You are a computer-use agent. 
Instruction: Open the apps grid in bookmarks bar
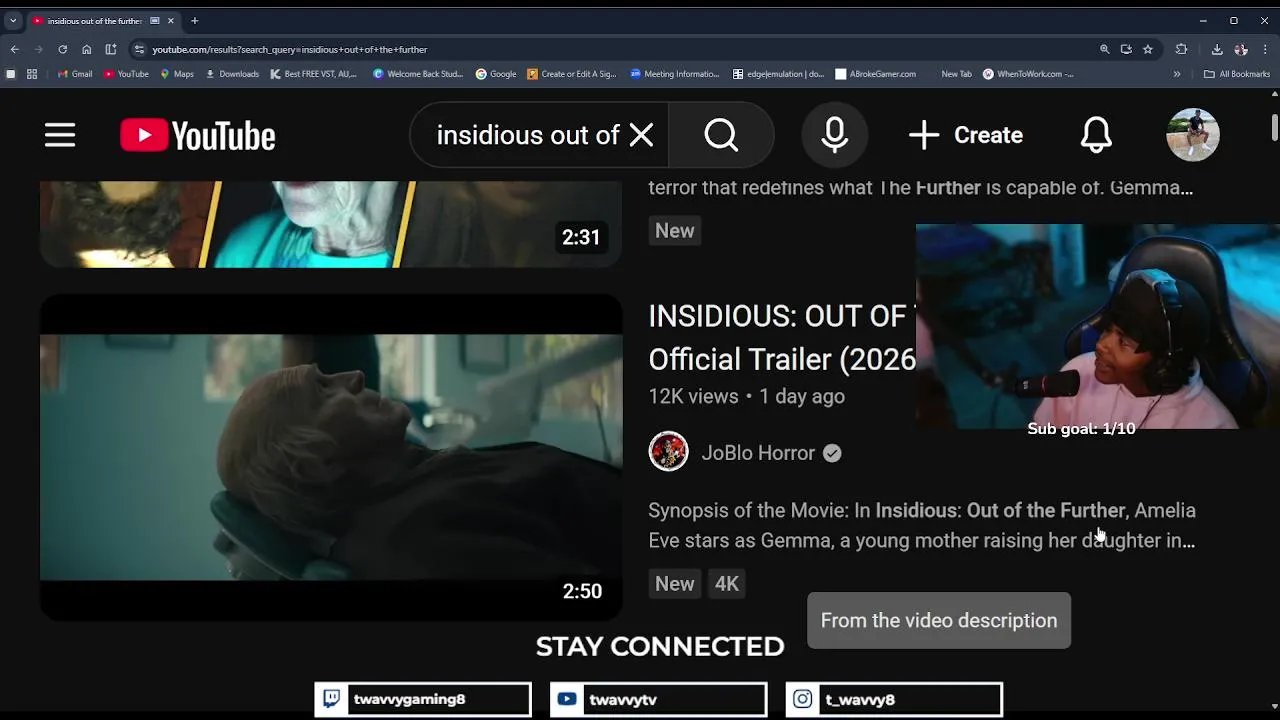tap(32, 74)
